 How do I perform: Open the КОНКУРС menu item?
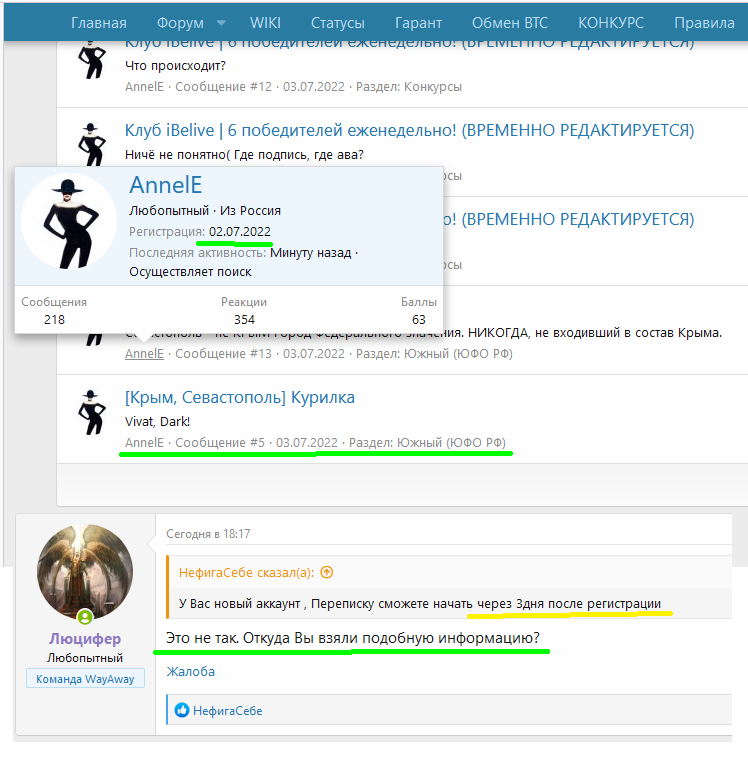(x=611, y=23)
